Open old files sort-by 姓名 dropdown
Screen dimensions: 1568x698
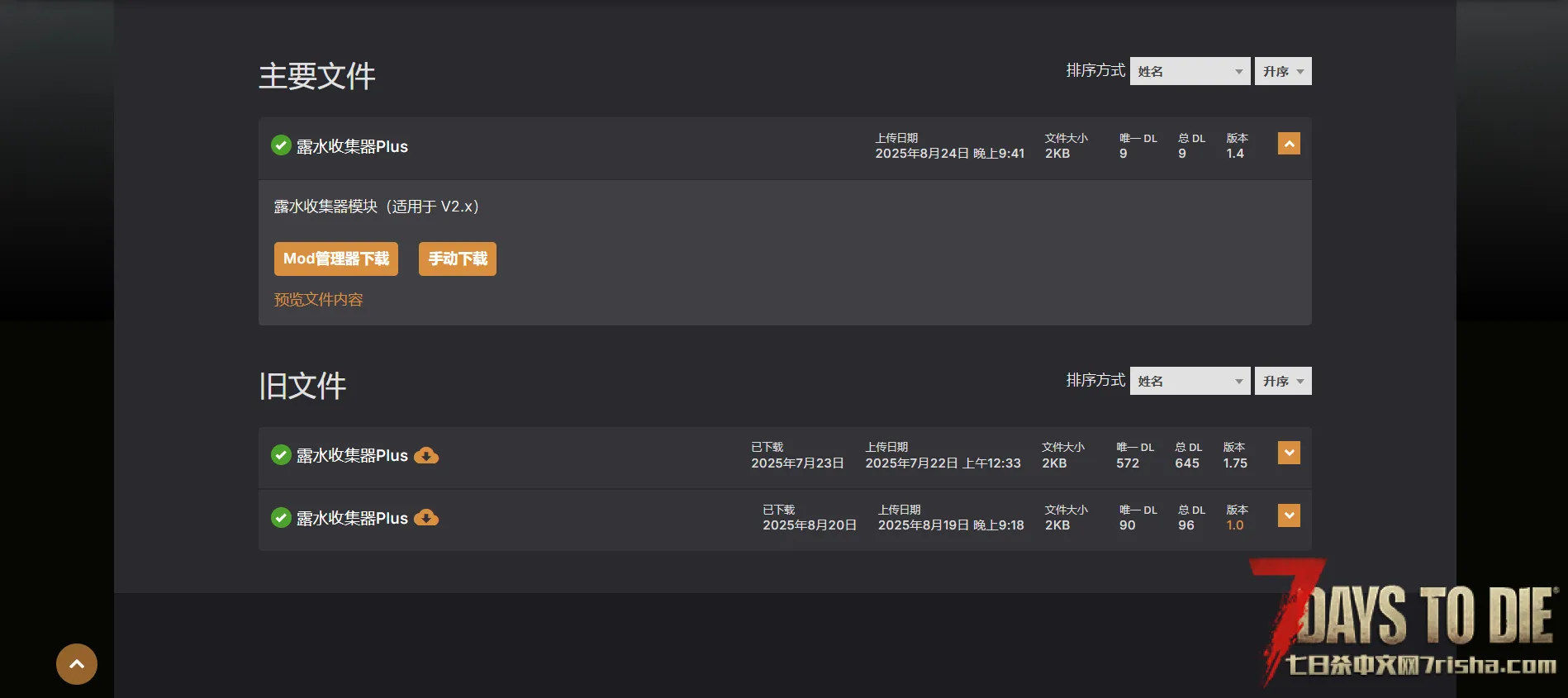point(1190,381)
